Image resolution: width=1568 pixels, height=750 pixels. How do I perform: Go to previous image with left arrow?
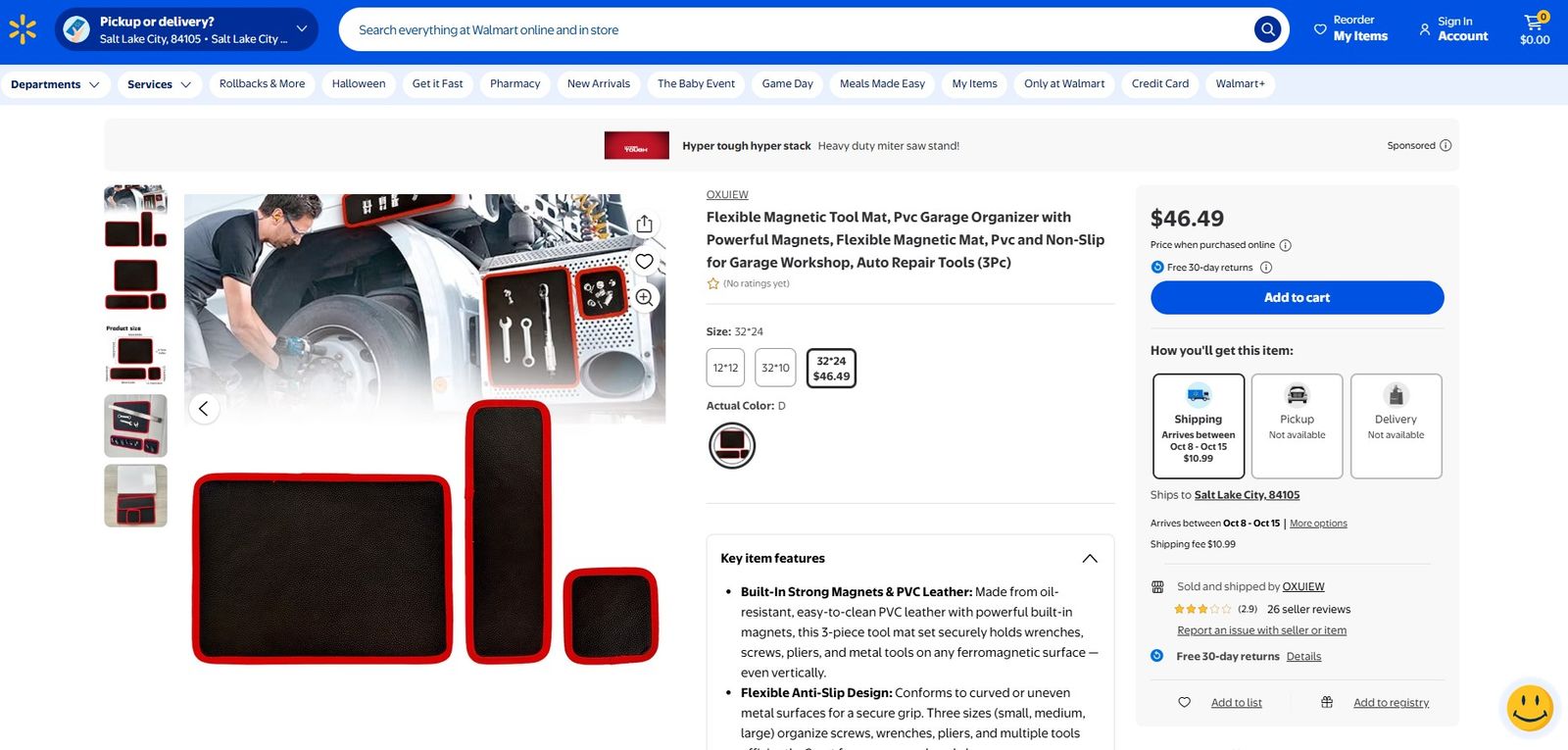(x=204, y=409)
